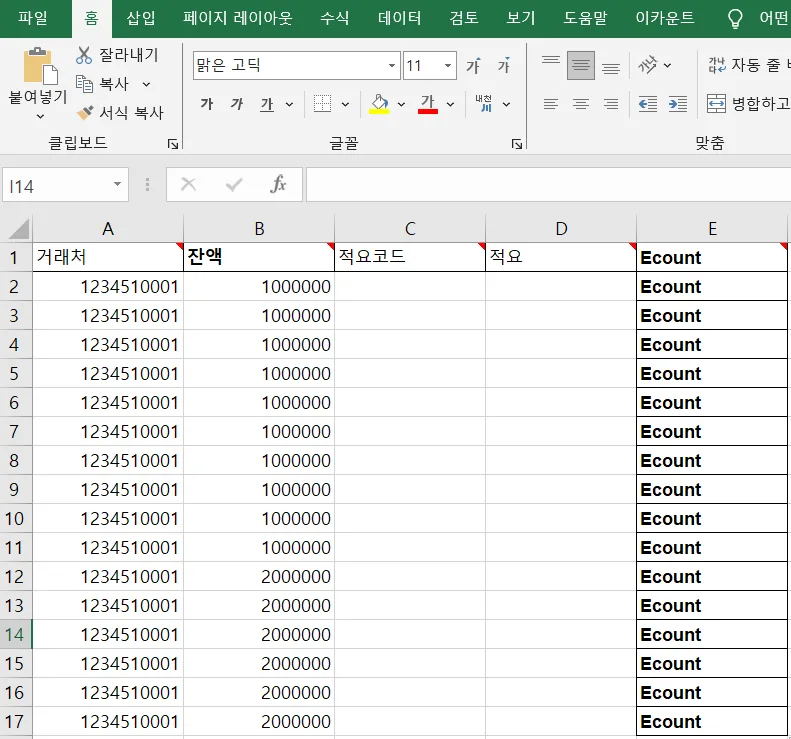Screen dimensions: 791x739
Task: Click the wrap text icon
Action: point(717,65)
